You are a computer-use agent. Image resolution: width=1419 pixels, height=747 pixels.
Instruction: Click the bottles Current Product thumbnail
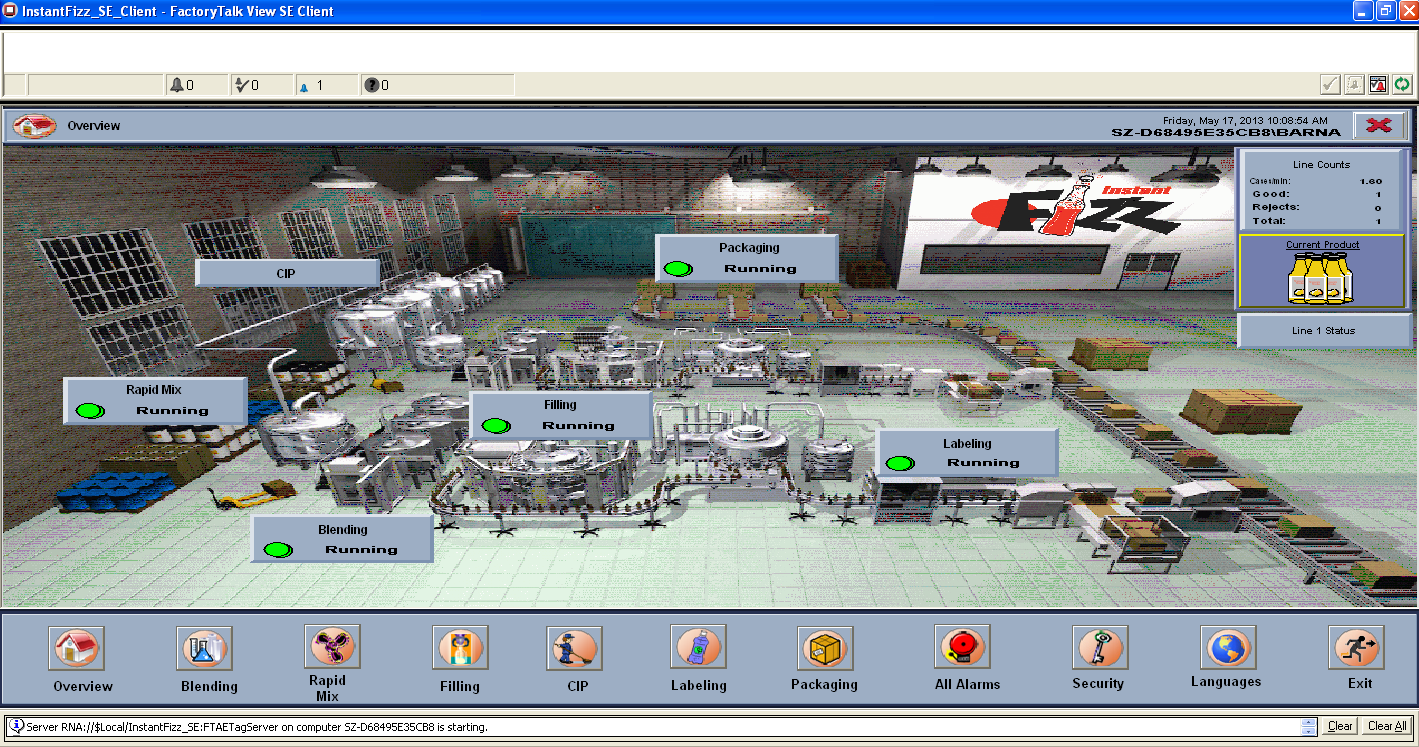(x=1321, y=278)
